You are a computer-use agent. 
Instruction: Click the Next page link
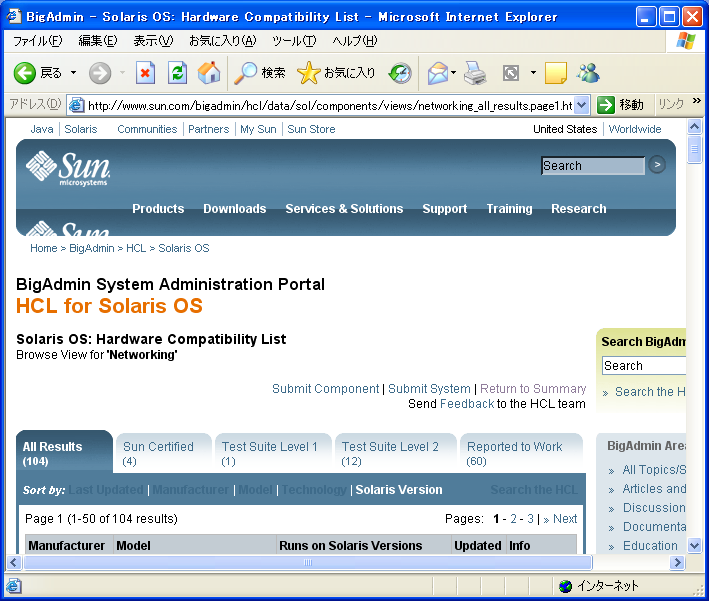click(560, 519)
